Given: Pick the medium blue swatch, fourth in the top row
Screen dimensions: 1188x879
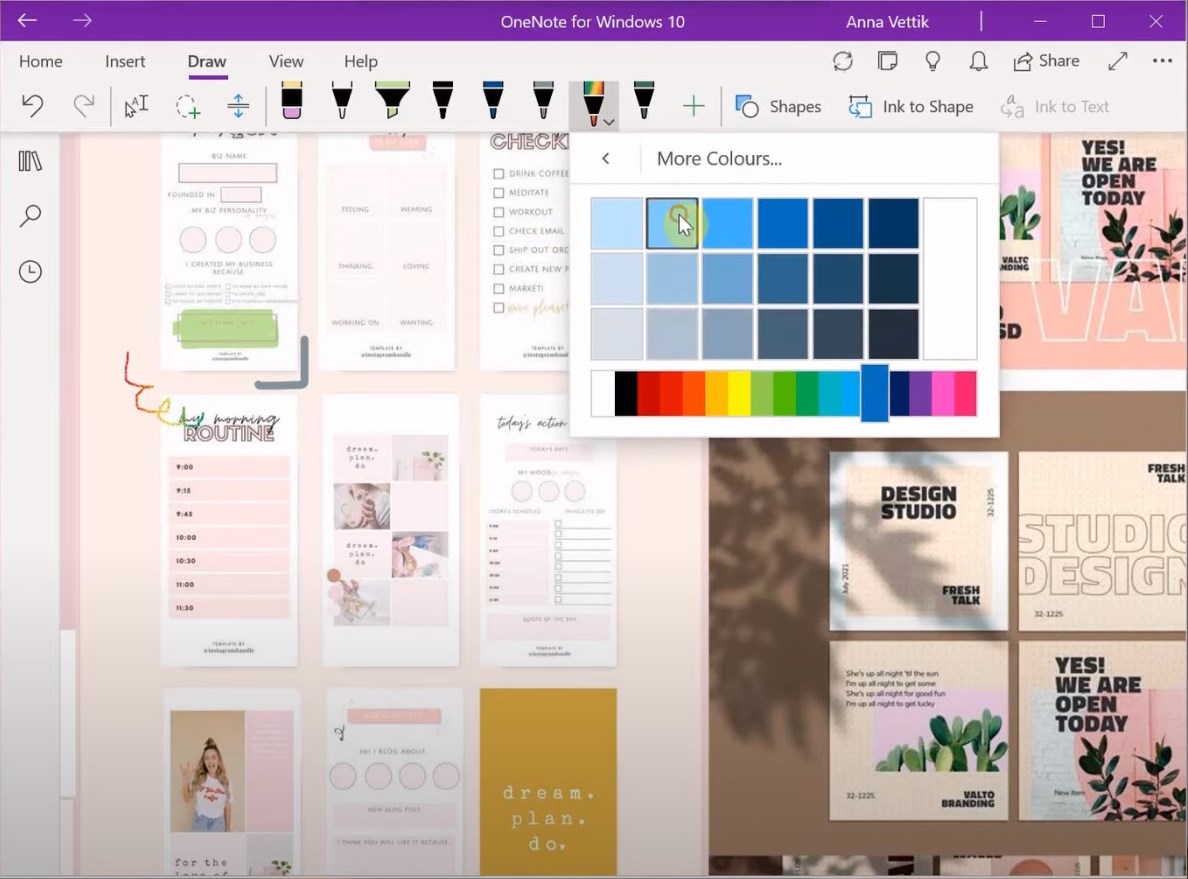Looking at the screenshot, I should 783,224.
